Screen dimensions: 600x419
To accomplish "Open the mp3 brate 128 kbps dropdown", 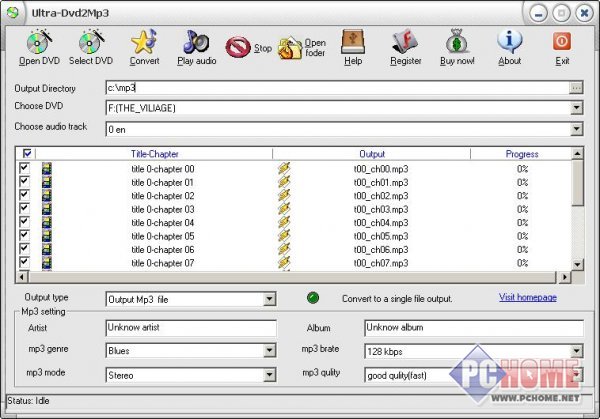I will tap(576, 351).
